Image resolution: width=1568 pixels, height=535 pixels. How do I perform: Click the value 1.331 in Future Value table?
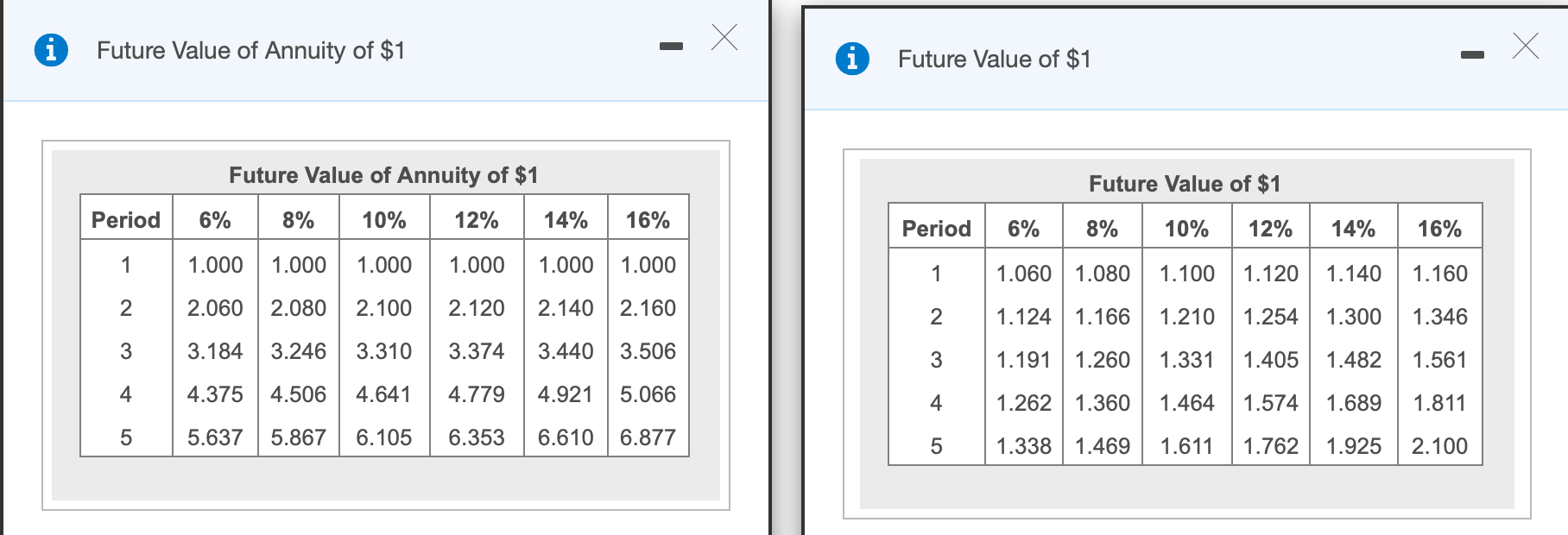click(x=1186, y=360)
